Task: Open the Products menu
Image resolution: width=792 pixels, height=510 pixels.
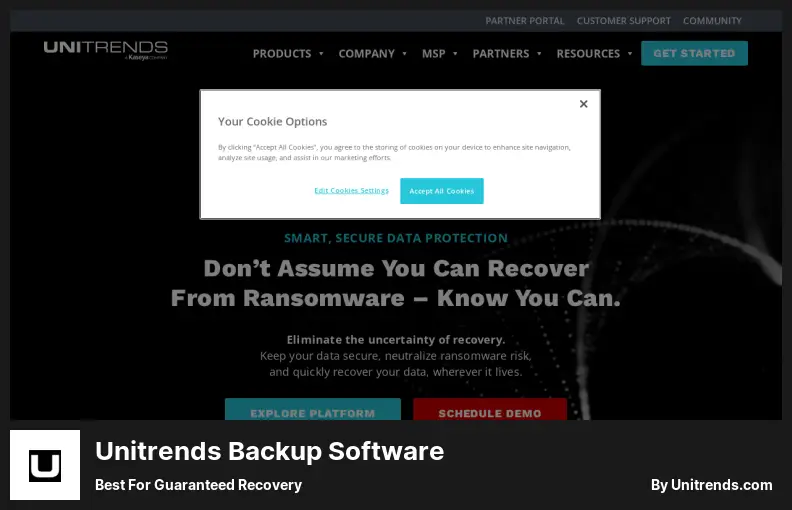Action: click(282, 54)
